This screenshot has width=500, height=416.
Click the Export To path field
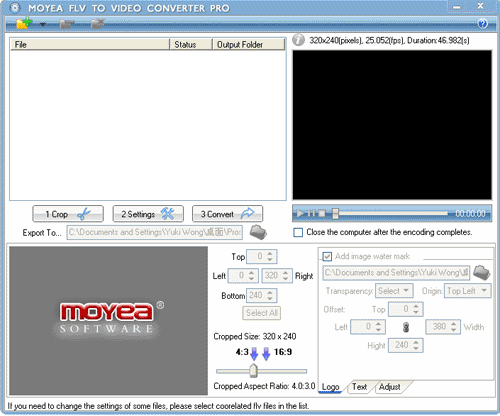(155, 232)
